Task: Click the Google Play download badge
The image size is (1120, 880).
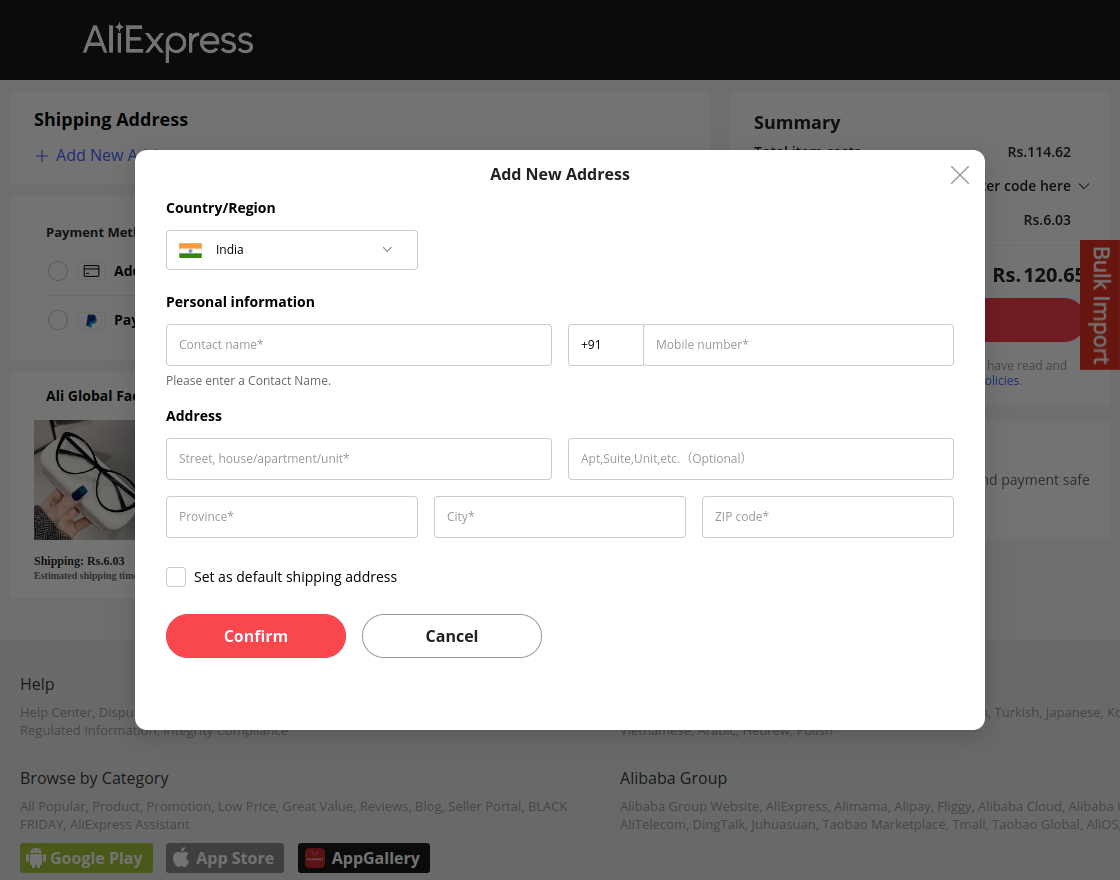Action: 86,857
